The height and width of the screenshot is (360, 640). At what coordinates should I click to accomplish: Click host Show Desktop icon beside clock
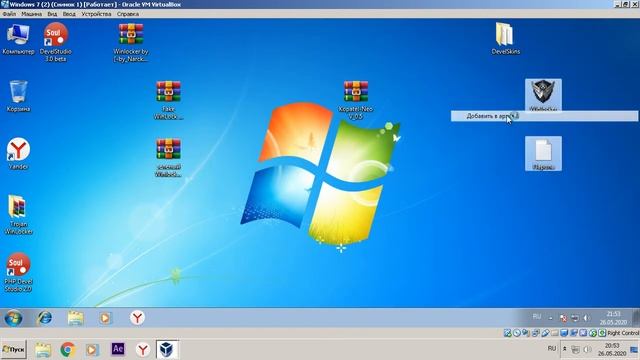point(634,350)
